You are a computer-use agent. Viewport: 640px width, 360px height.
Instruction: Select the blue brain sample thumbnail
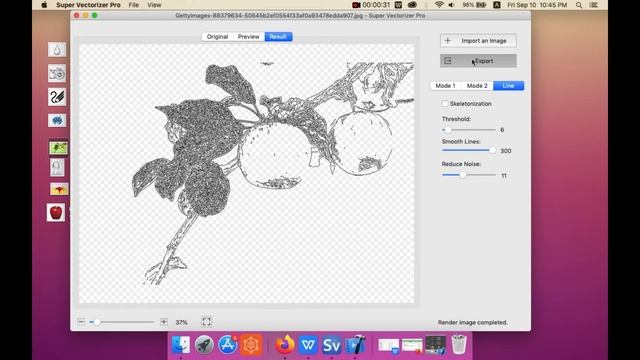coord(57,120)
